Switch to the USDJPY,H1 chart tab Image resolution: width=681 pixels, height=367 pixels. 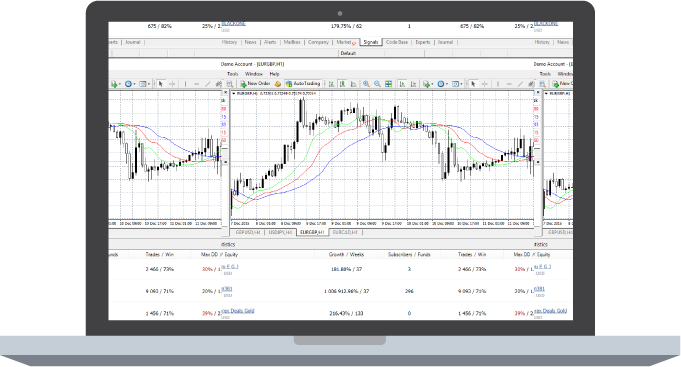[280, 233]
